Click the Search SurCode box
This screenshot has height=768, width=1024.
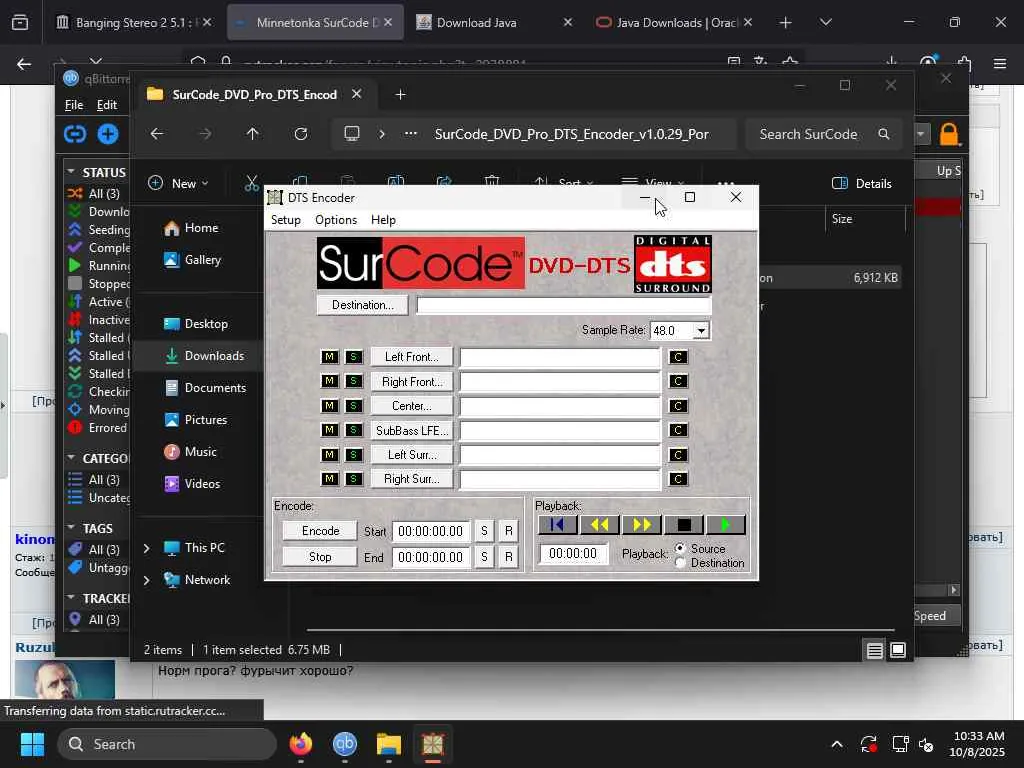pyautogui.click(x=823, y=134)
